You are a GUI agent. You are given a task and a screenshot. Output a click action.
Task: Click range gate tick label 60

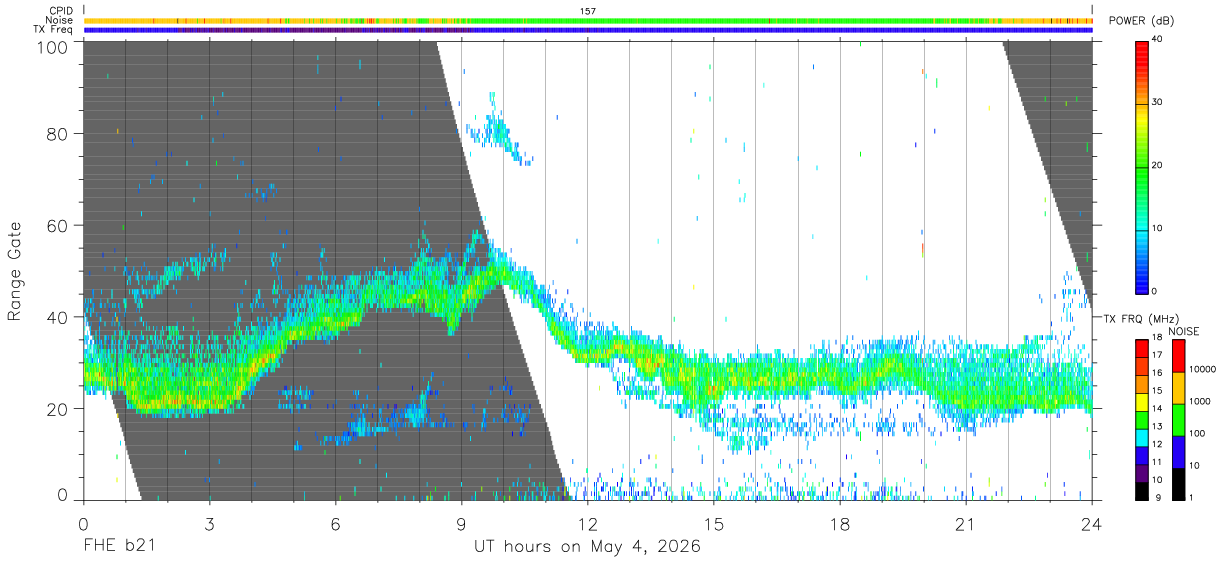[x=59, y=225]
